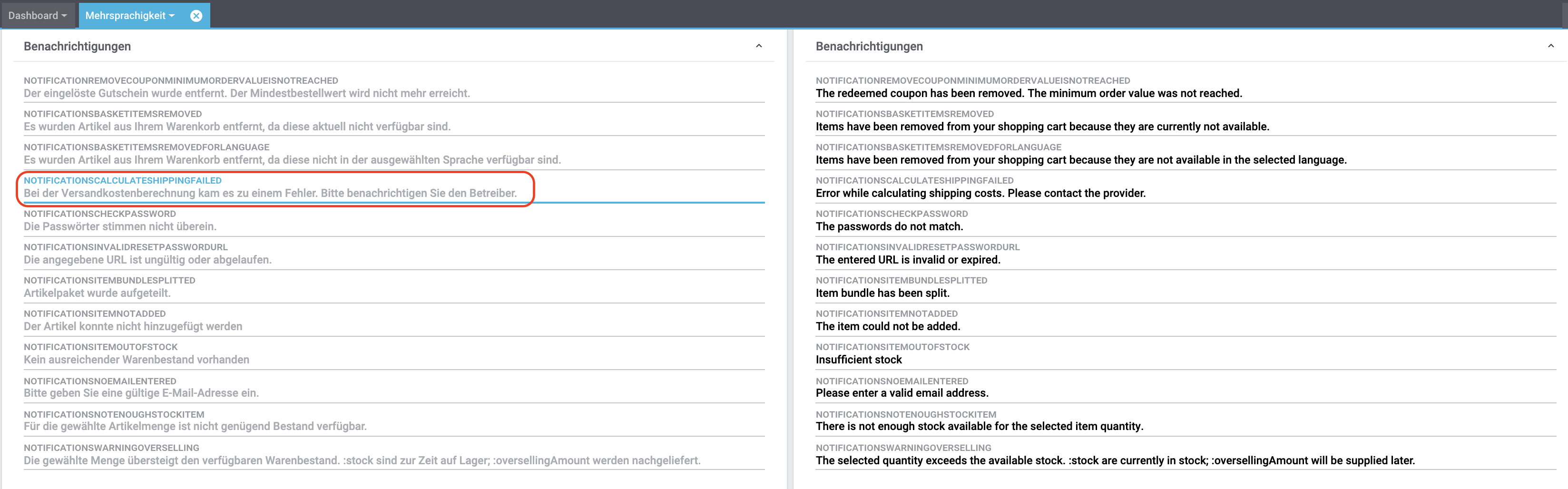
Task: Edit 'Please enter a valid email address.' field
Action: point(1185,393)
